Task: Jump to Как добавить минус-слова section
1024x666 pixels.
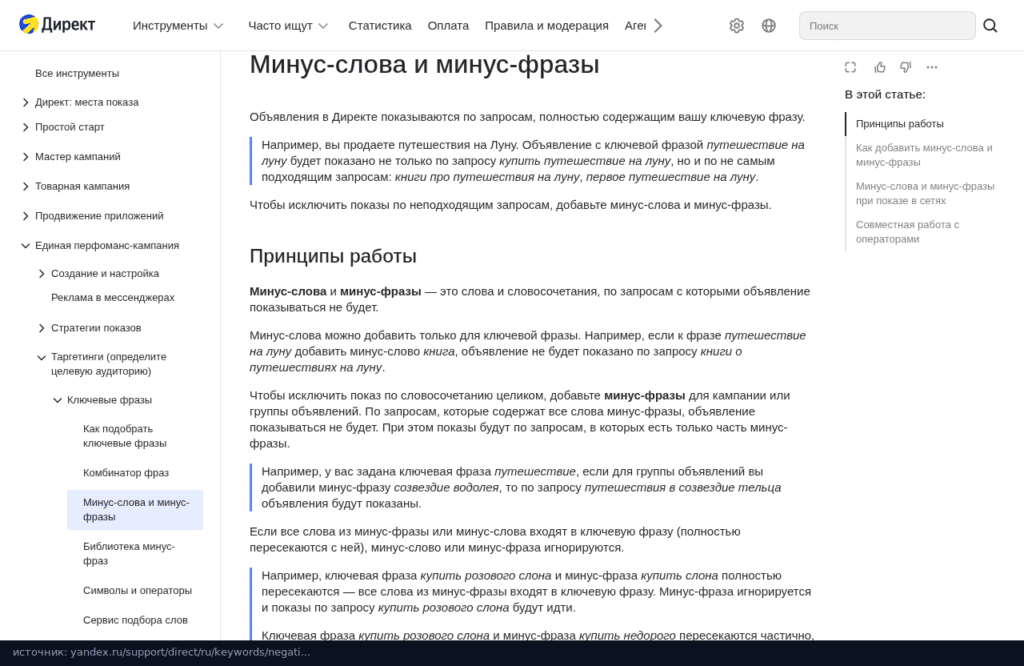Action: point(924,155)
